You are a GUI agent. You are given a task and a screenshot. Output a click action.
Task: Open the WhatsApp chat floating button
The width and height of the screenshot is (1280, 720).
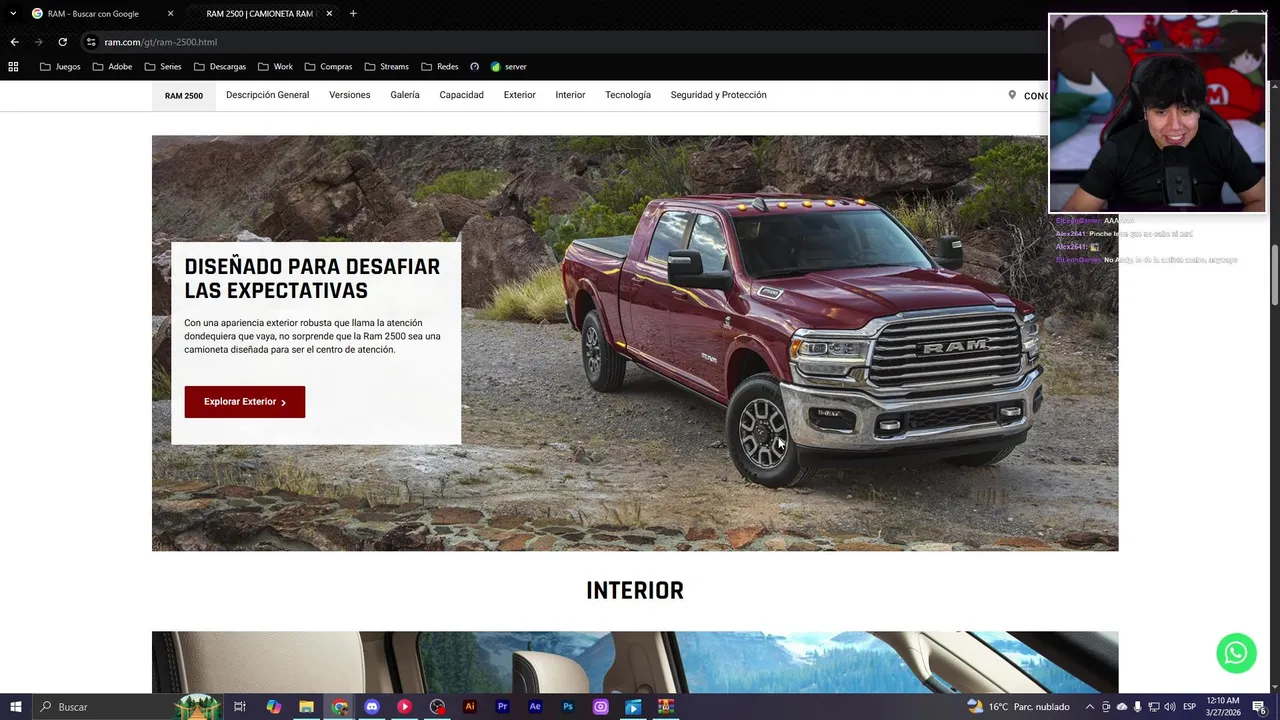click(x=1236, y=653)
